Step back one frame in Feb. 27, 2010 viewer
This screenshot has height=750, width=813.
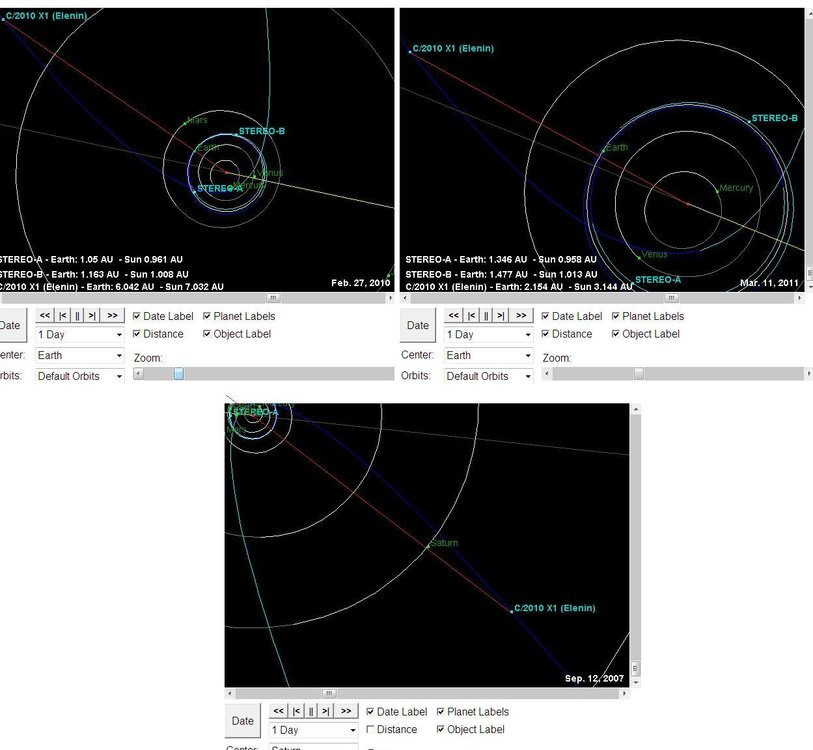click(x=61, y=315)
